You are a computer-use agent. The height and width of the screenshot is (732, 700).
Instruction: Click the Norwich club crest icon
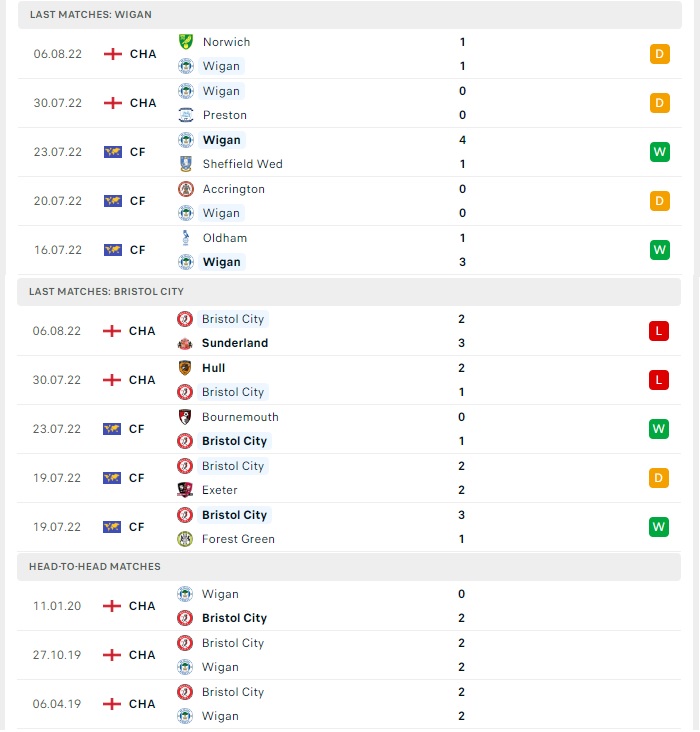click(186, 42)
